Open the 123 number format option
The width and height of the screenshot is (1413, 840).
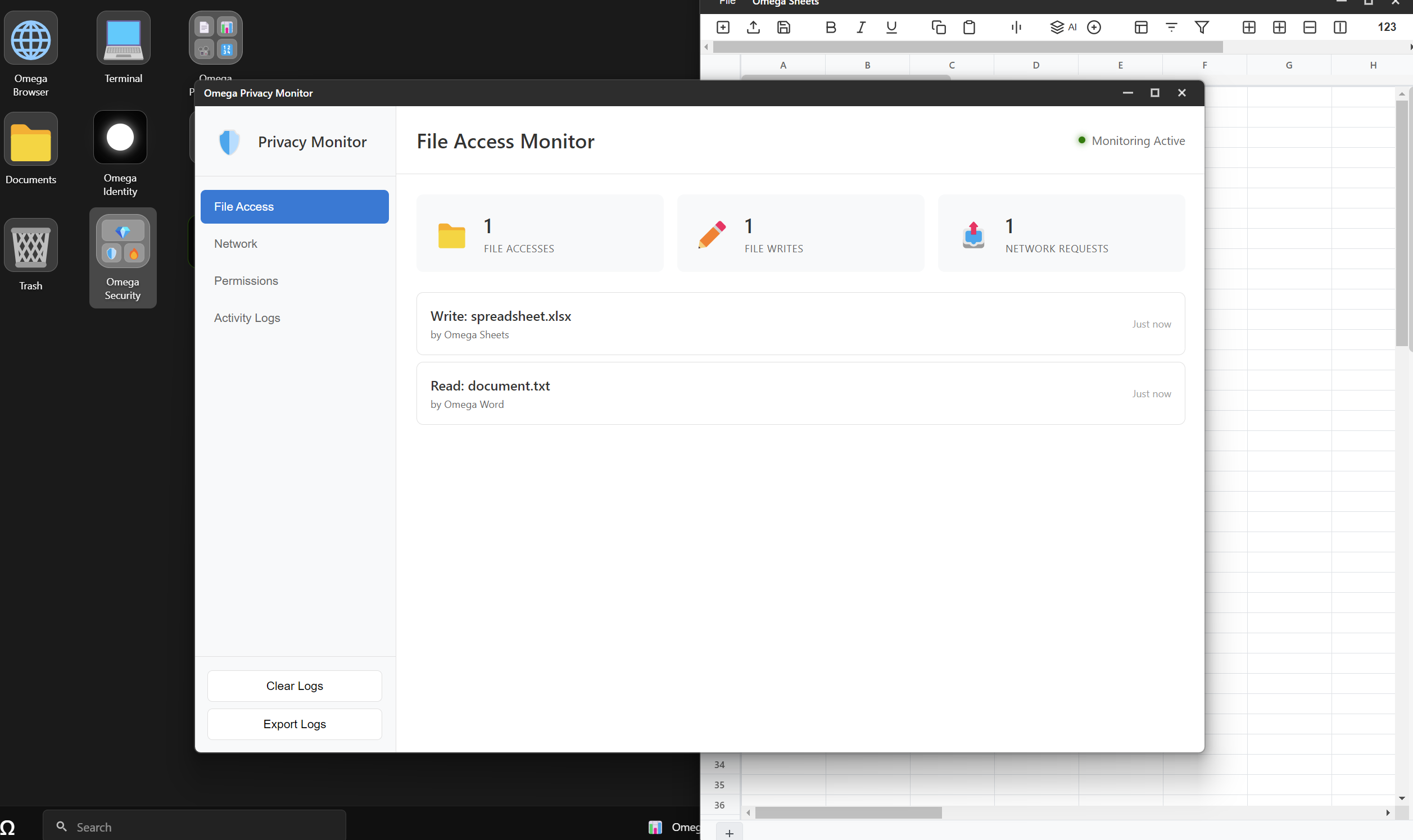pos(1387,27)
